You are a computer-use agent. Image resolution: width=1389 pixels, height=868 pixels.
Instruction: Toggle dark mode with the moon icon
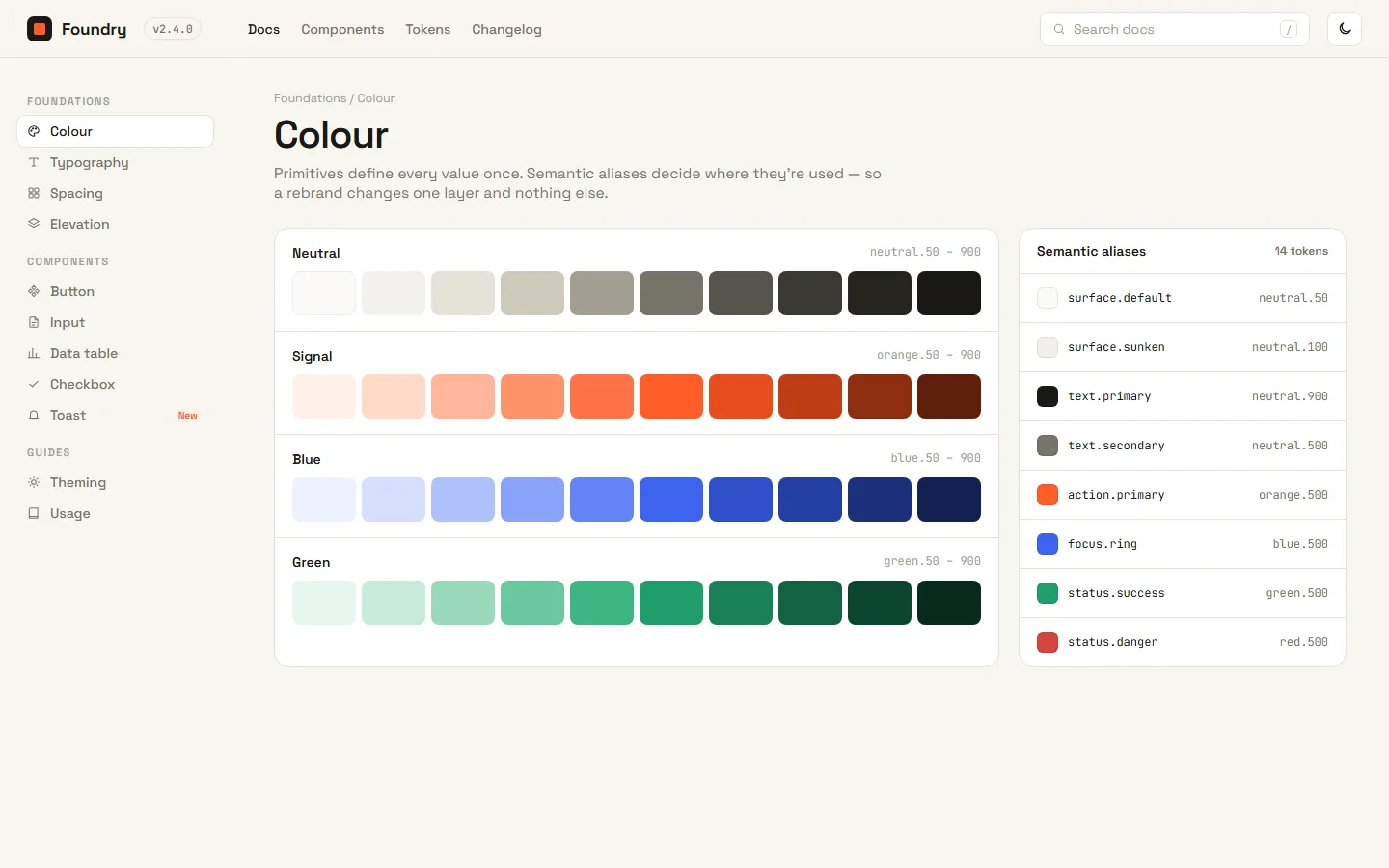[x=1345, y=29]
